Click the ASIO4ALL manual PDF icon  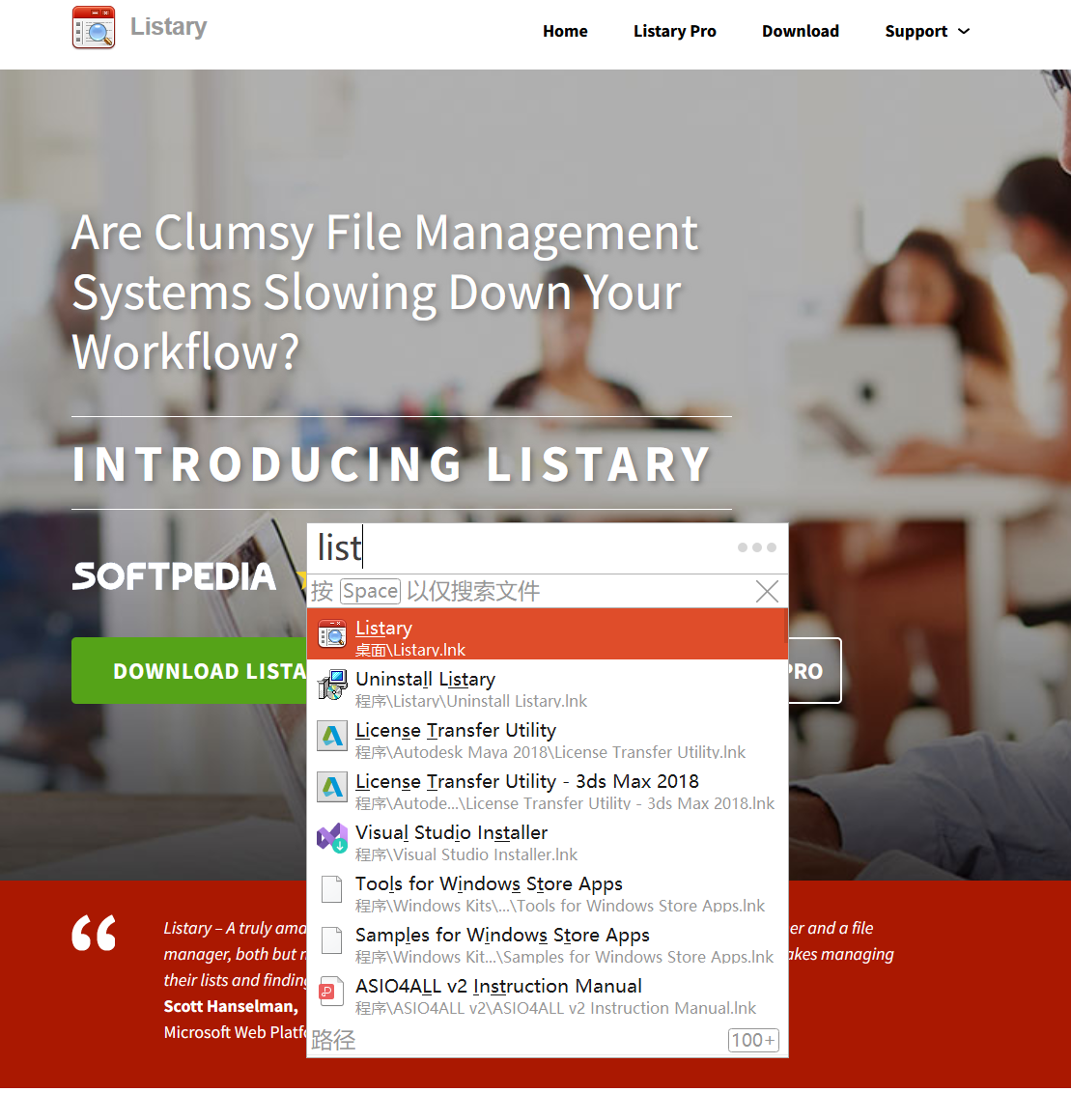pyautogui.click(x=332, y=992)
